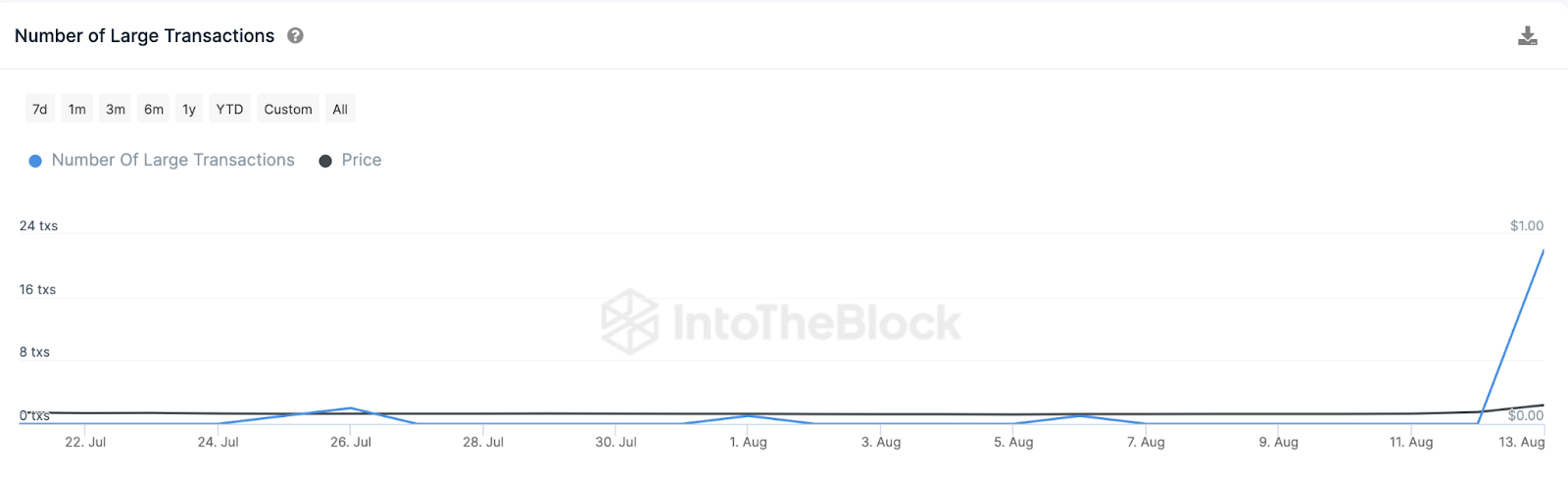This screenshot has width=1568, height=477.
Task: Toggle Number Of Large Transactions series
Action: (172, 160)
